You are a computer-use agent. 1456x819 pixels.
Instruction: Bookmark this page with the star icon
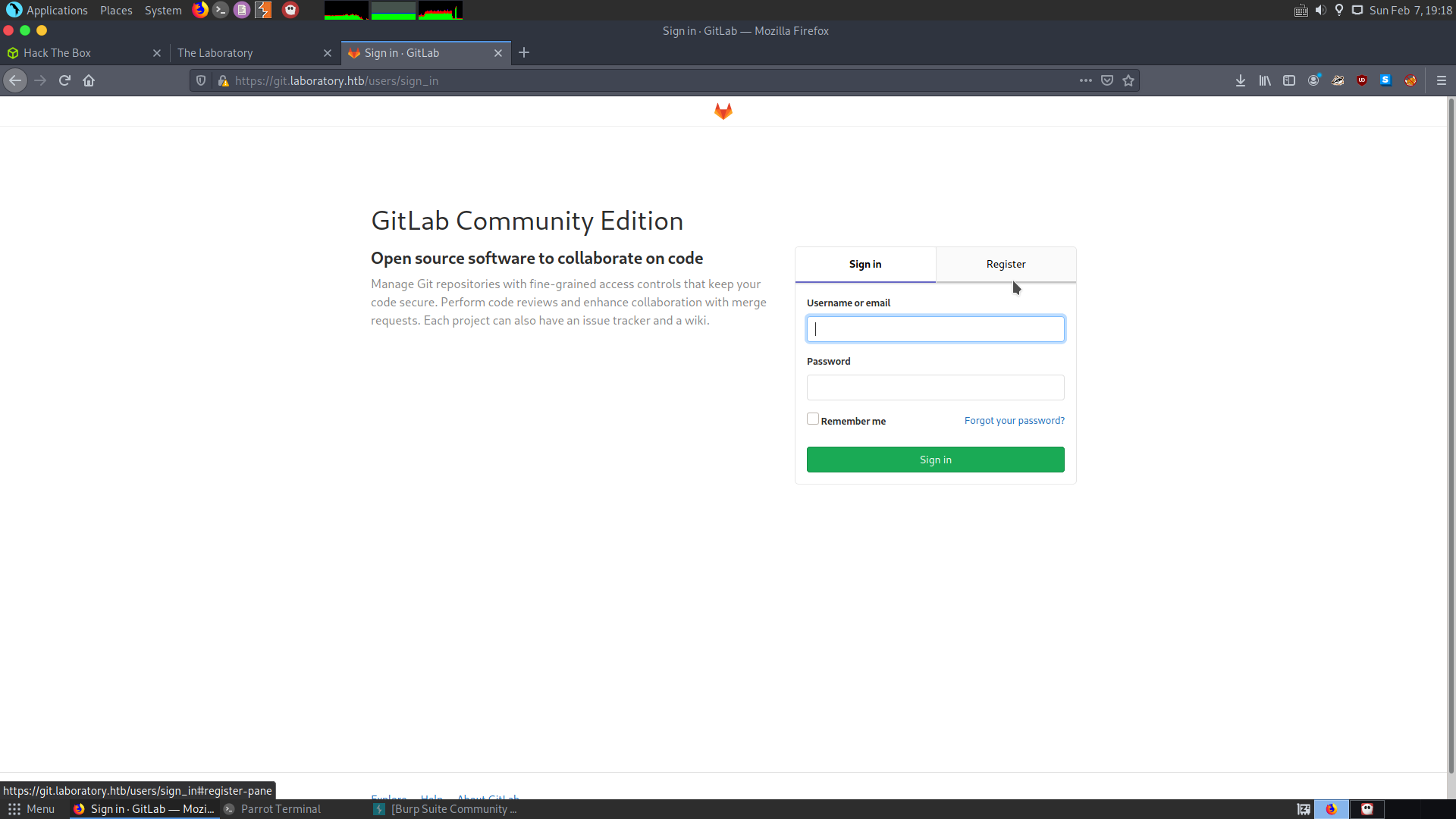pyautogui.click(x=1128, y=80)
